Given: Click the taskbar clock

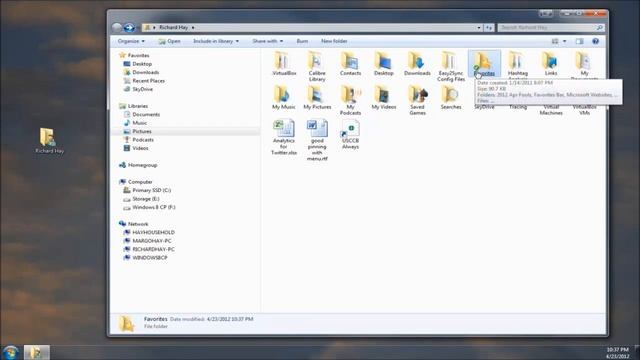Looking at the screenshot, I should pos(617,353).
